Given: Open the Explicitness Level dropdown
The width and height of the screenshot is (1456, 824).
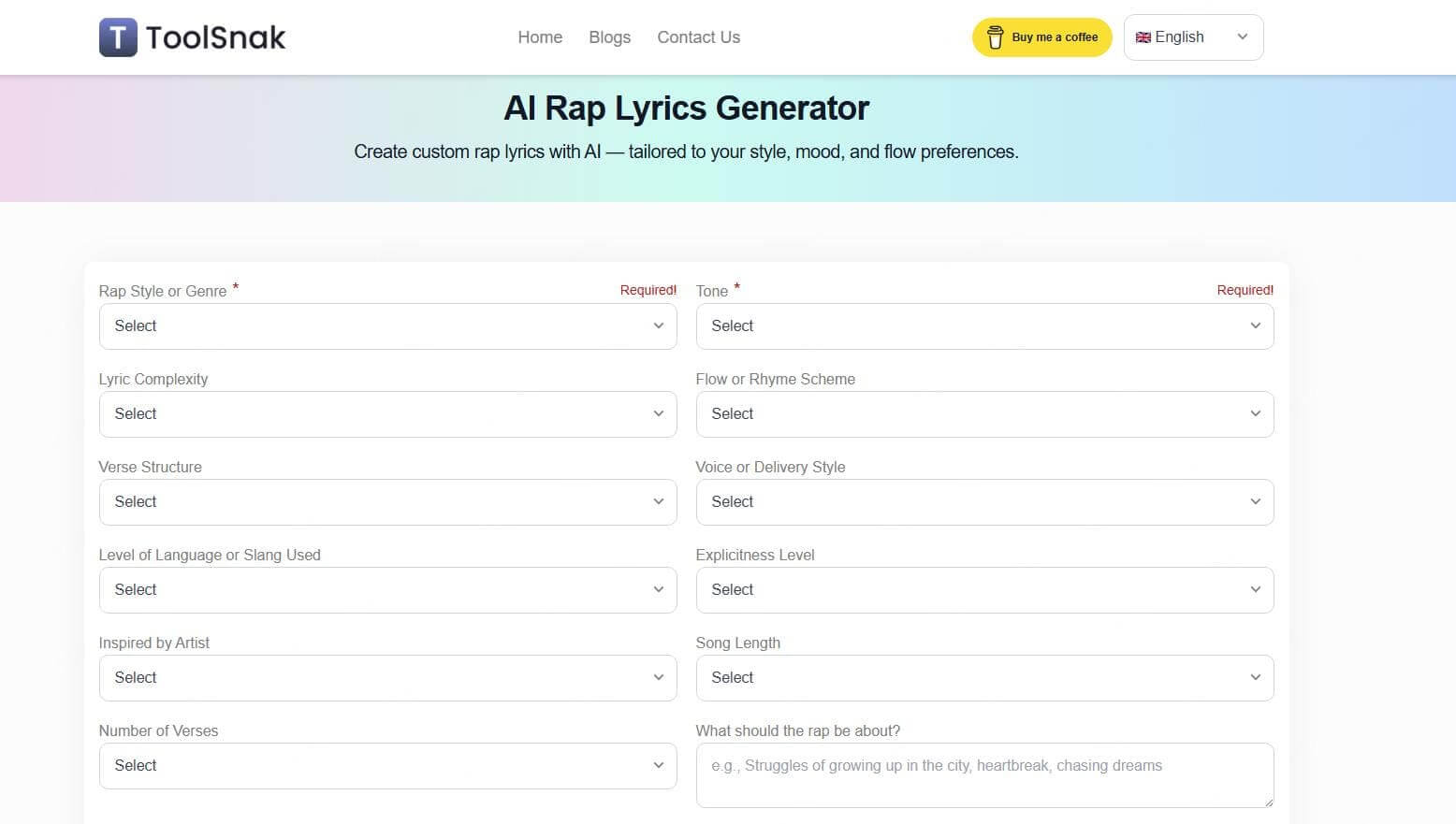Looking at the screenshot, I should (x=984, y=589).
